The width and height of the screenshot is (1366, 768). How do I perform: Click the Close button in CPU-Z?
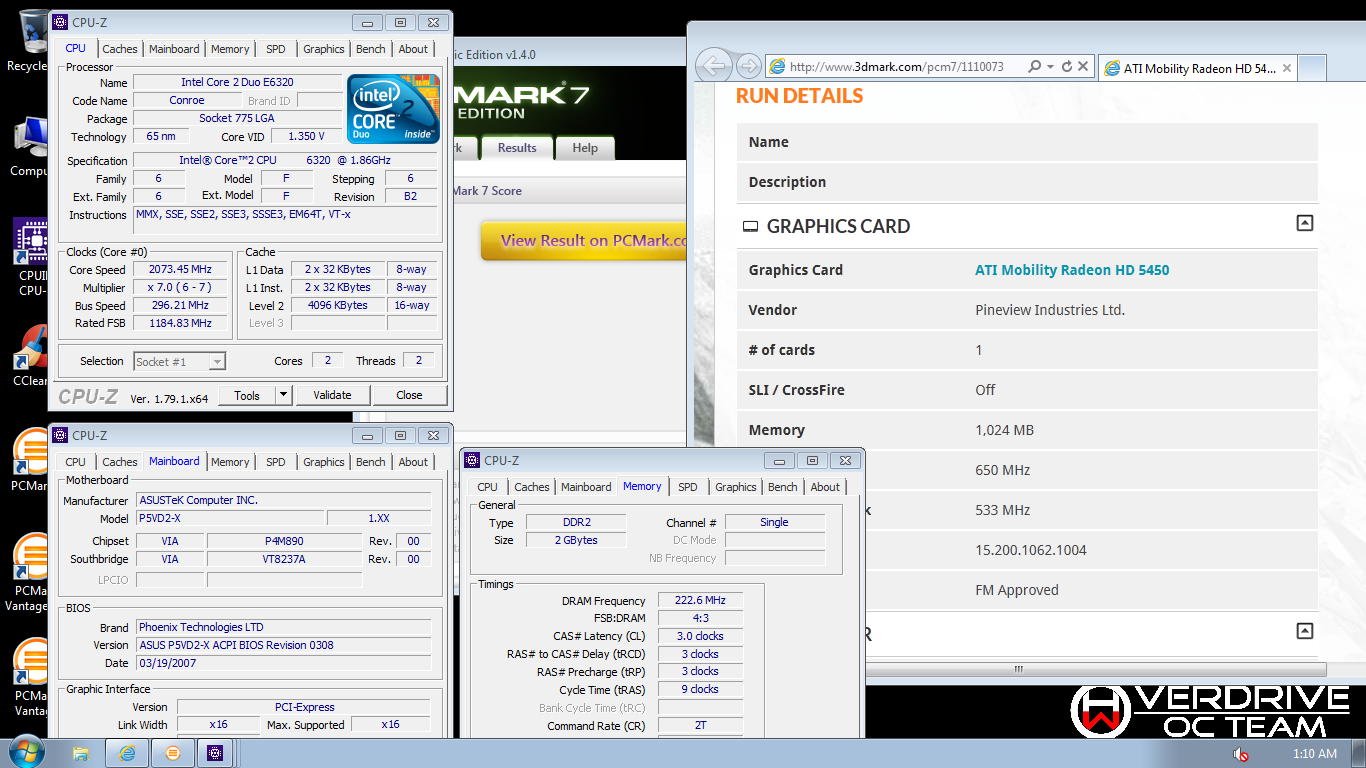click(409, 395)
